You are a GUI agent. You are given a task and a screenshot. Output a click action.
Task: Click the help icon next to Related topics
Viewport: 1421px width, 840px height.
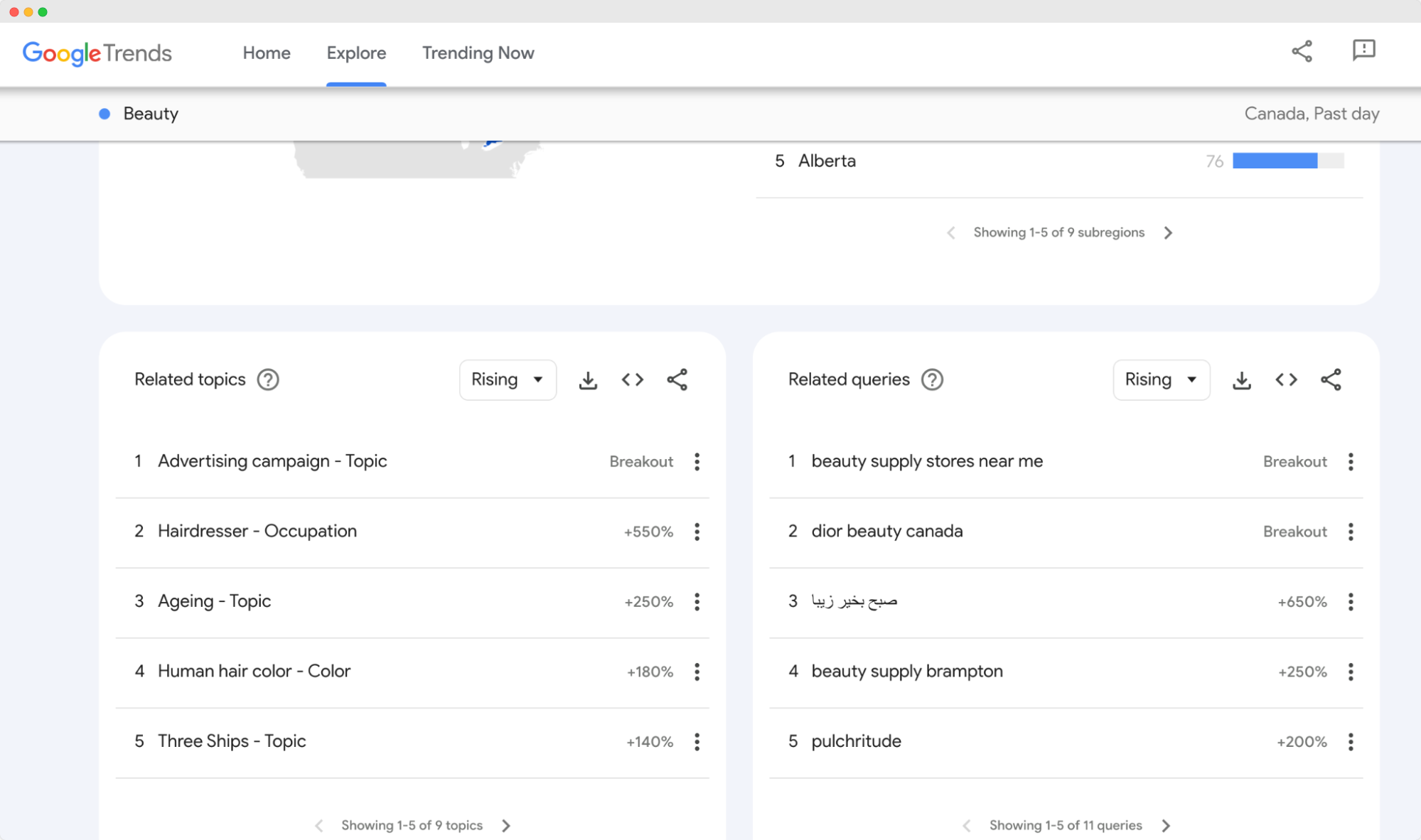pyautogui.click(x=267, y=379)
